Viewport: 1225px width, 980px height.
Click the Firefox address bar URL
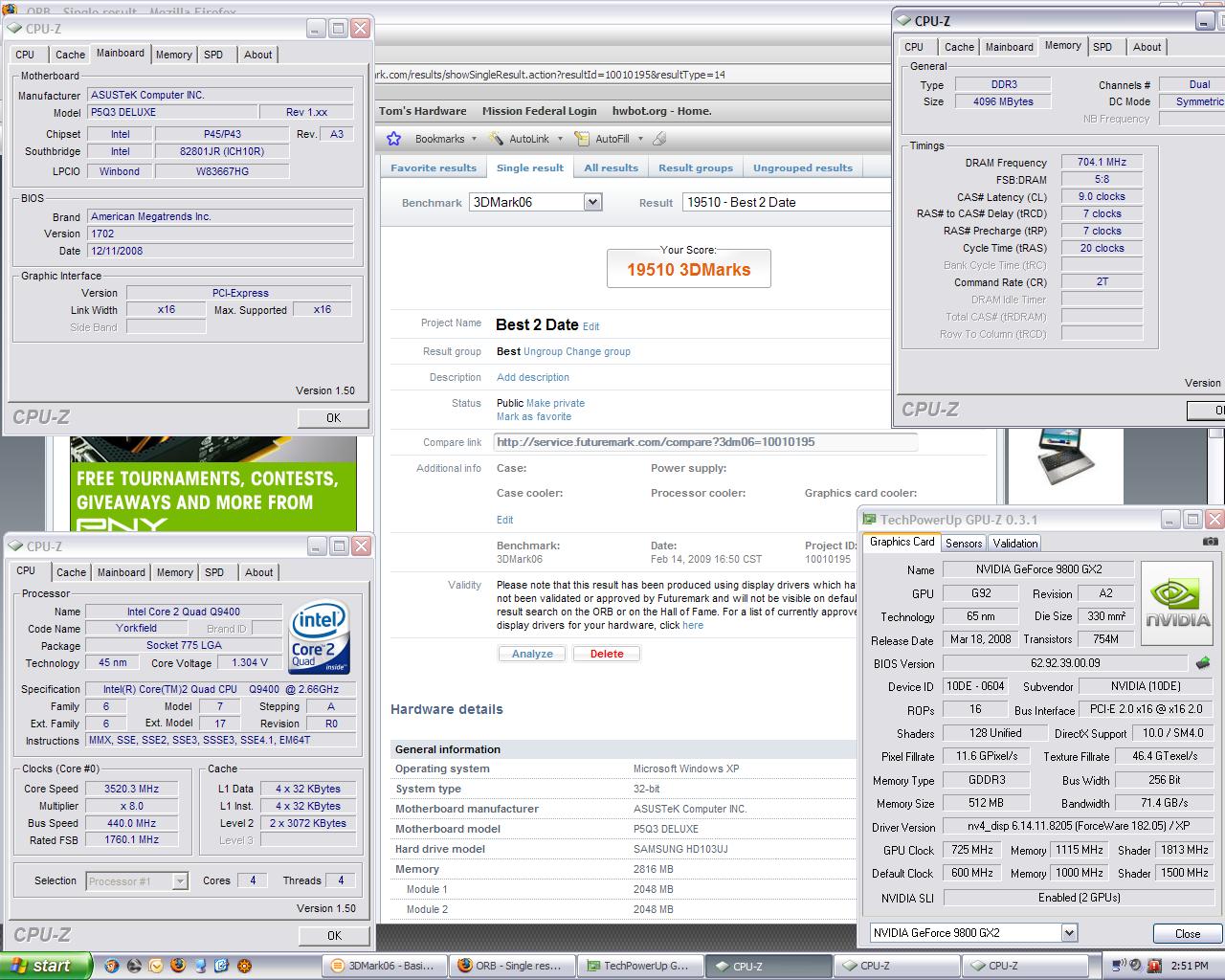tap(550, 75)
